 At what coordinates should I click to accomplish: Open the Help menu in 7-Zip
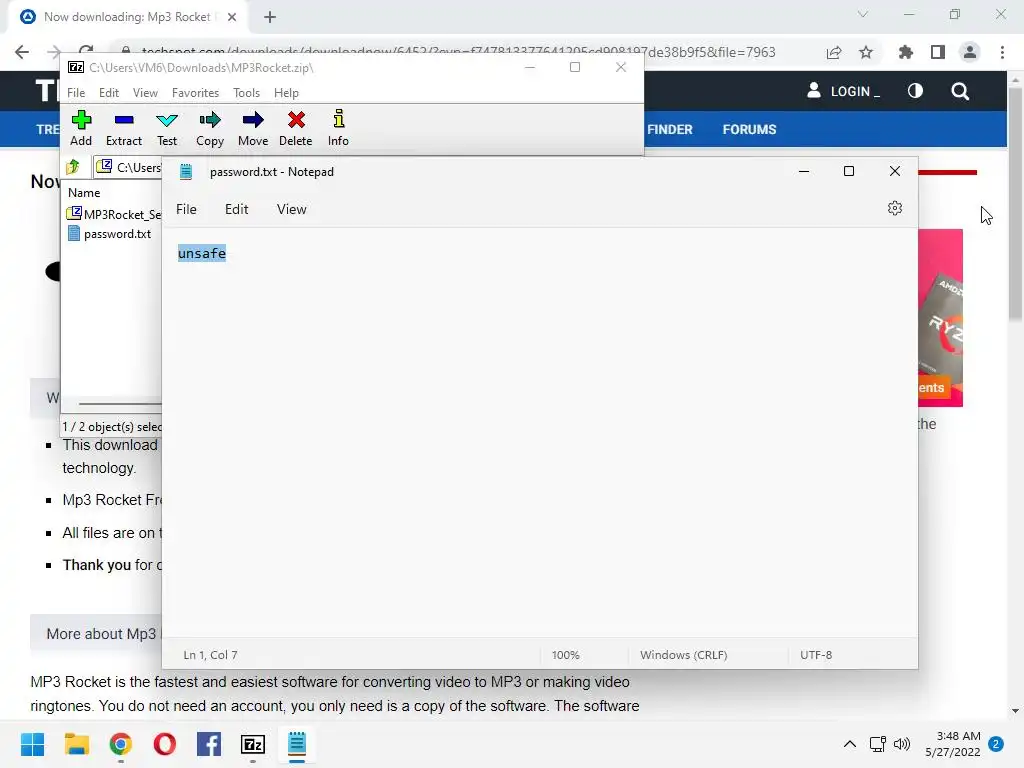[286, 93]
